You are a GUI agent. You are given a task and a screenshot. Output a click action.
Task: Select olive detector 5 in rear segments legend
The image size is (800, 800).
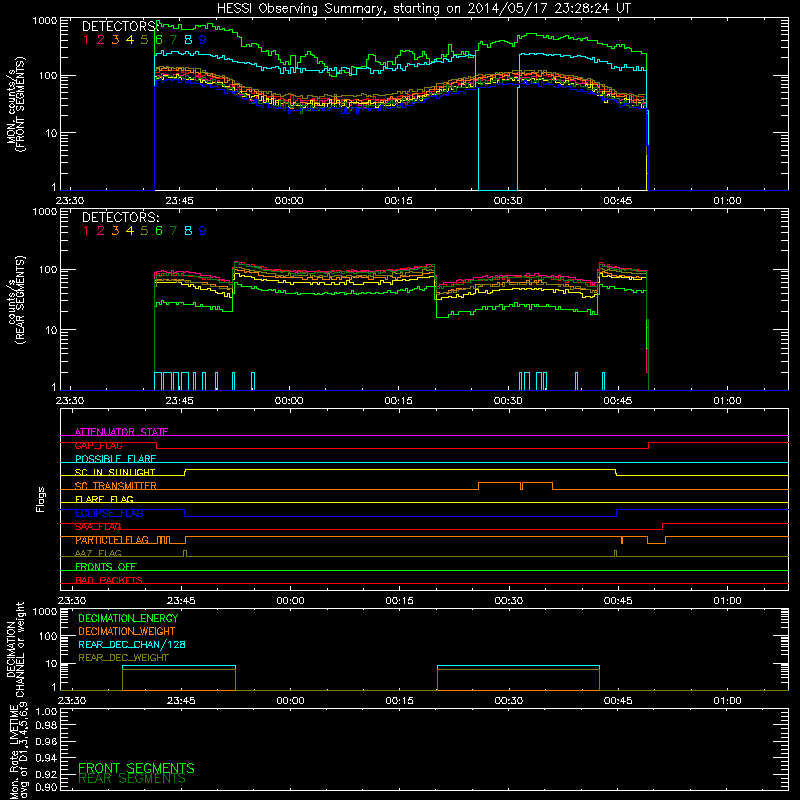point(144,231)
